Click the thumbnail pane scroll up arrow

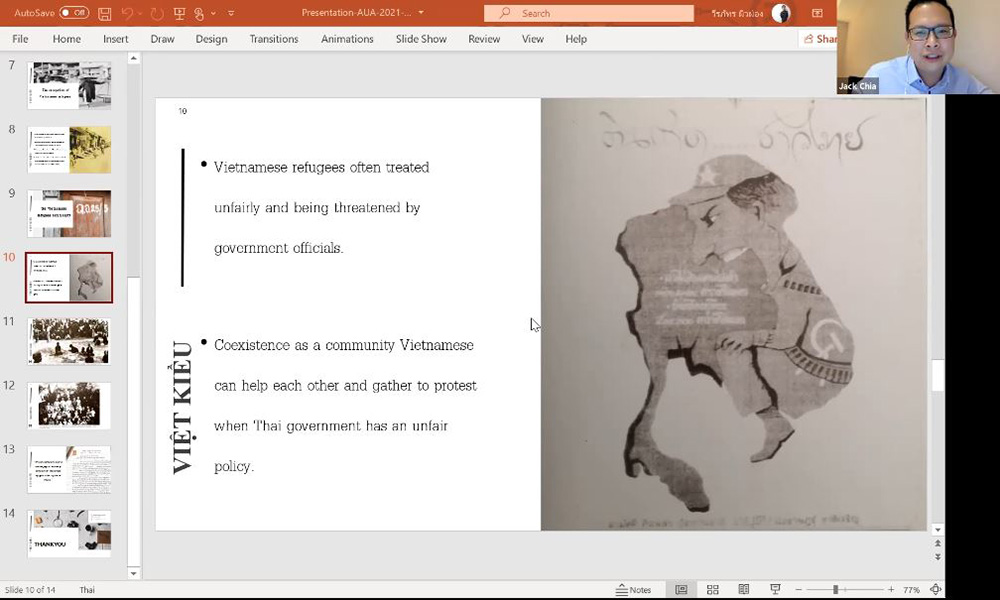tap(133, 59)
